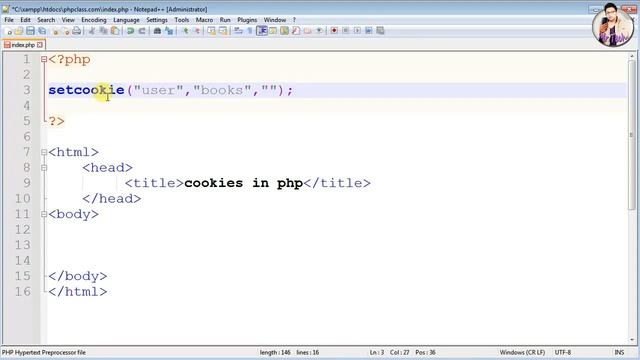Open the Settings menu
The width and height of the screenshot is (640, 360).
(x=157, y=20)
